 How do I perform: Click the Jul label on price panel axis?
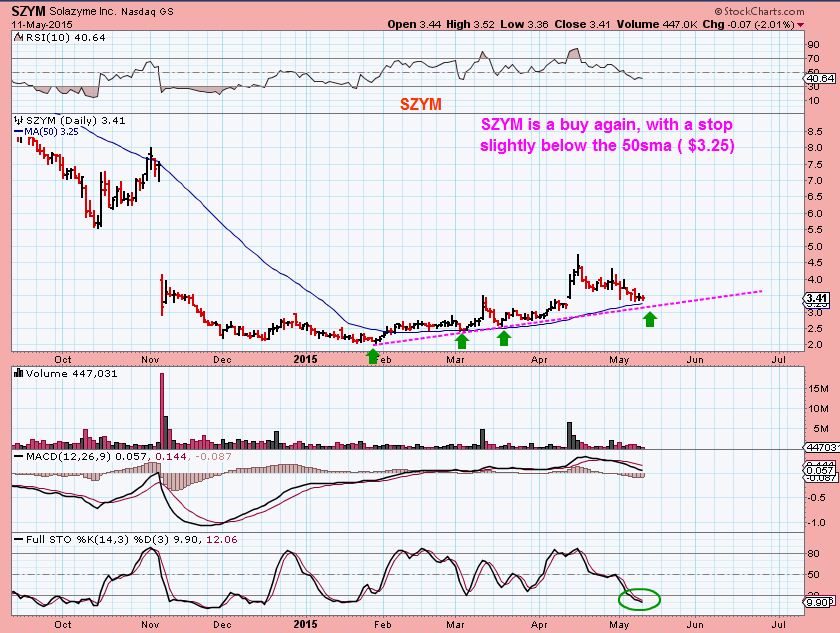(x=779, y=359)
